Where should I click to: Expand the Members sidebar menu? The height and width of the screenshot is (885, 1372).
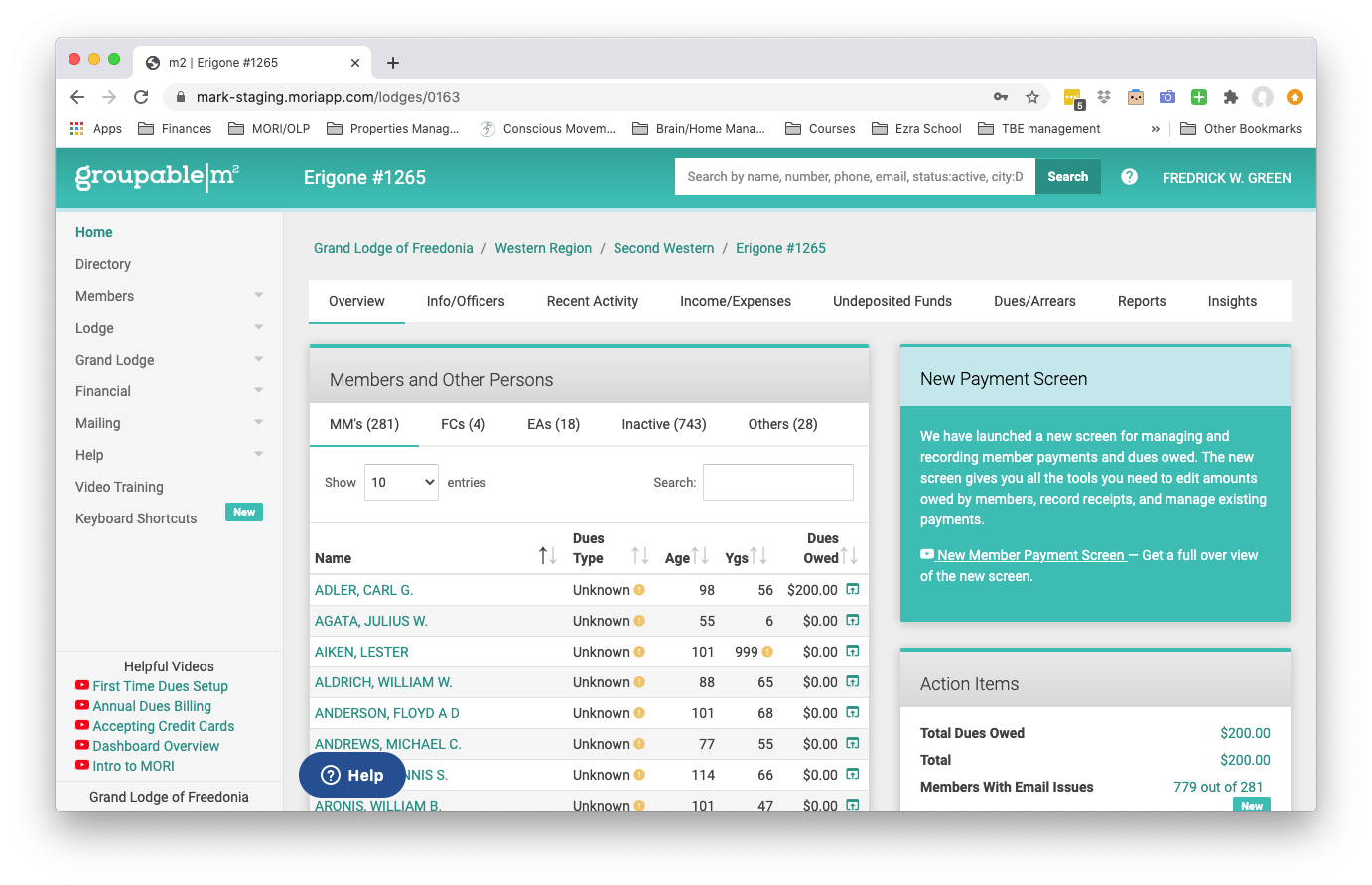(169, 296)
